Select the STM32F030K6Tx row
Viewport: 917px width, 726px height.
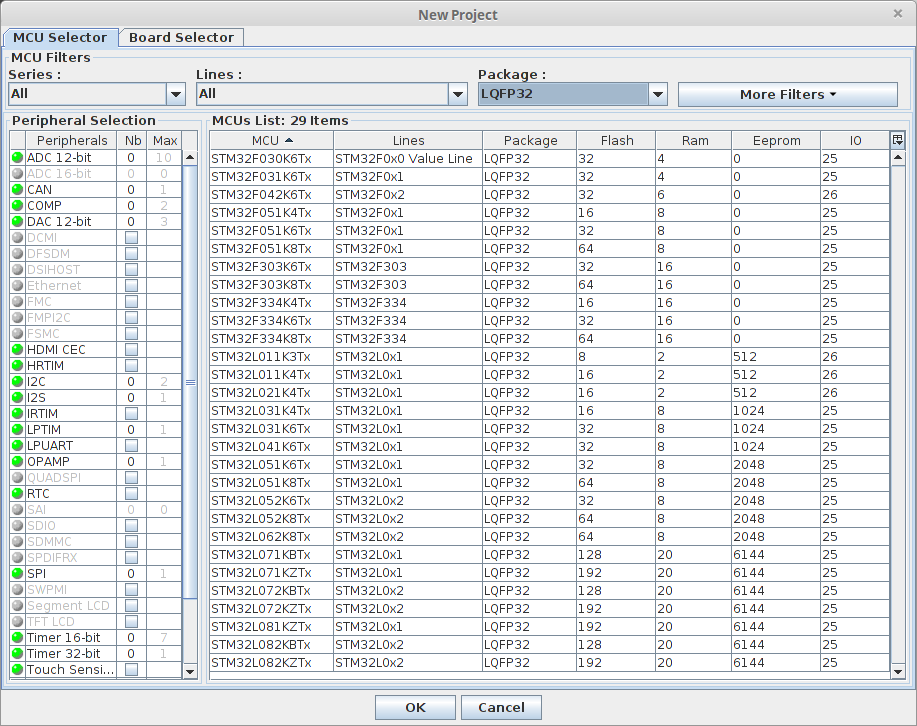(550, 159)
